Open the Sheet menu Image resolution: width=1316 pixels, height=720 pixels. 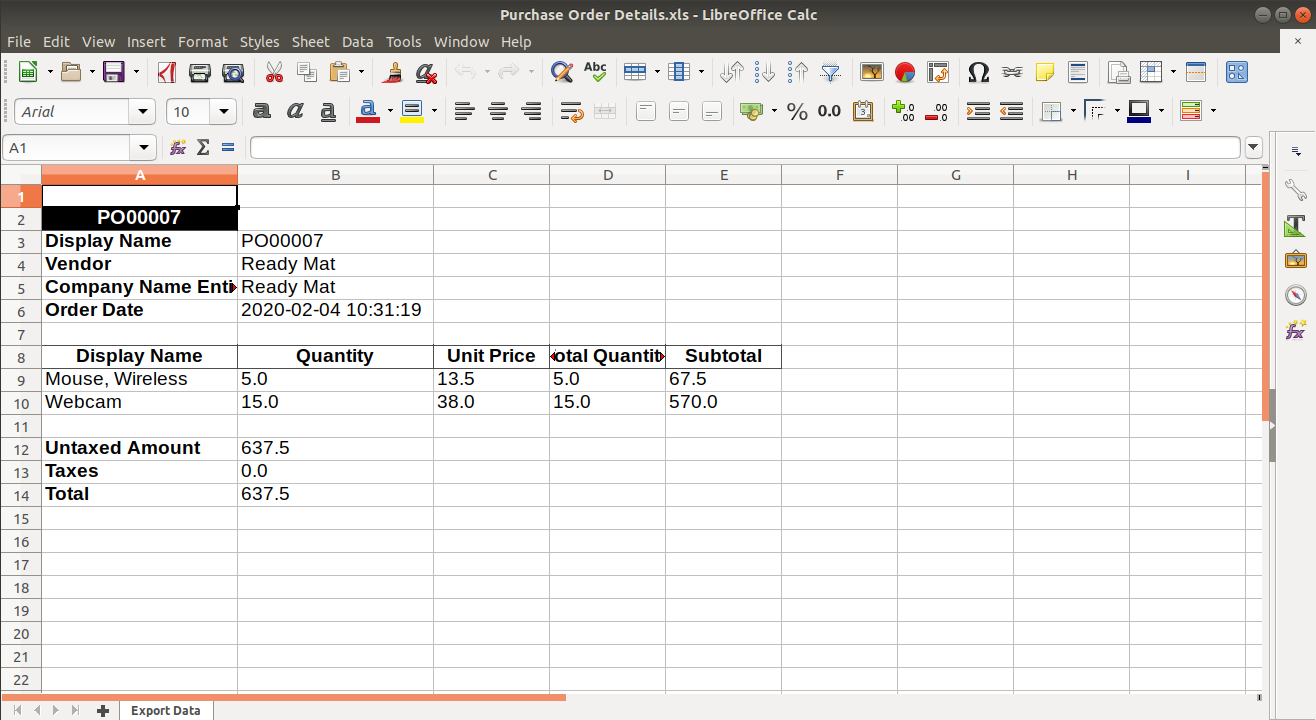coord(310,42)
